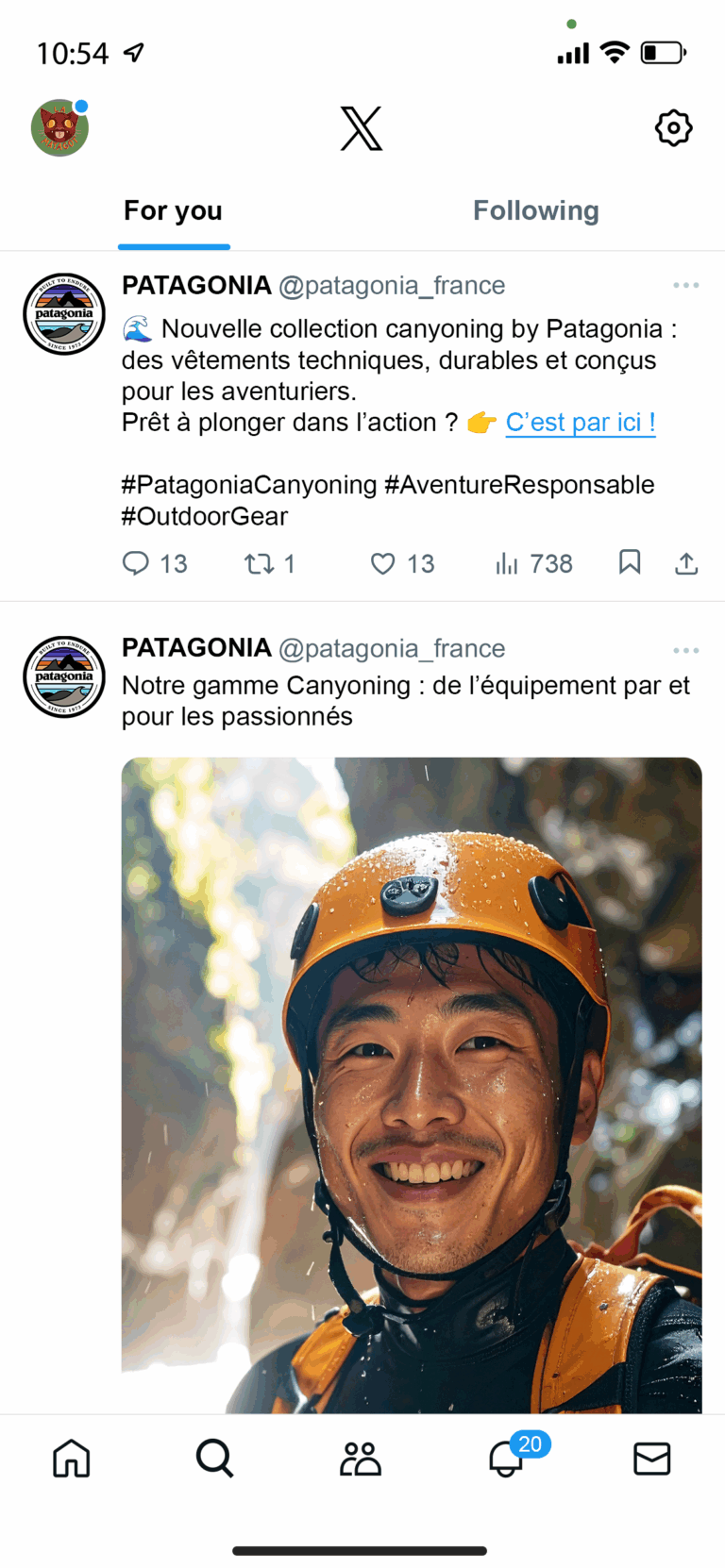
Task: View analytics showing 738 views
Action: pos(507,563)
